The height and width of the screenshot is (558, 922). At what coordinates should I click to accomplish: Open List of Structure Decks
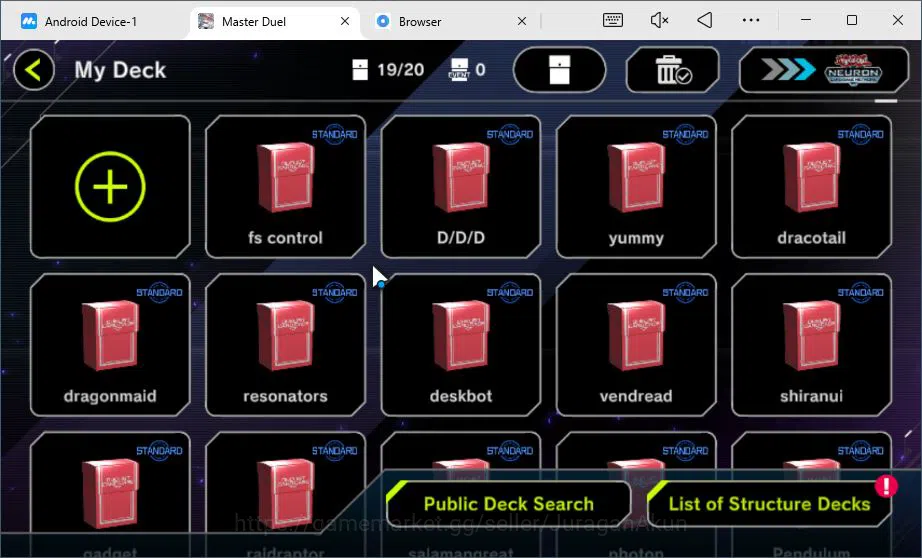(x=769, y=504)
